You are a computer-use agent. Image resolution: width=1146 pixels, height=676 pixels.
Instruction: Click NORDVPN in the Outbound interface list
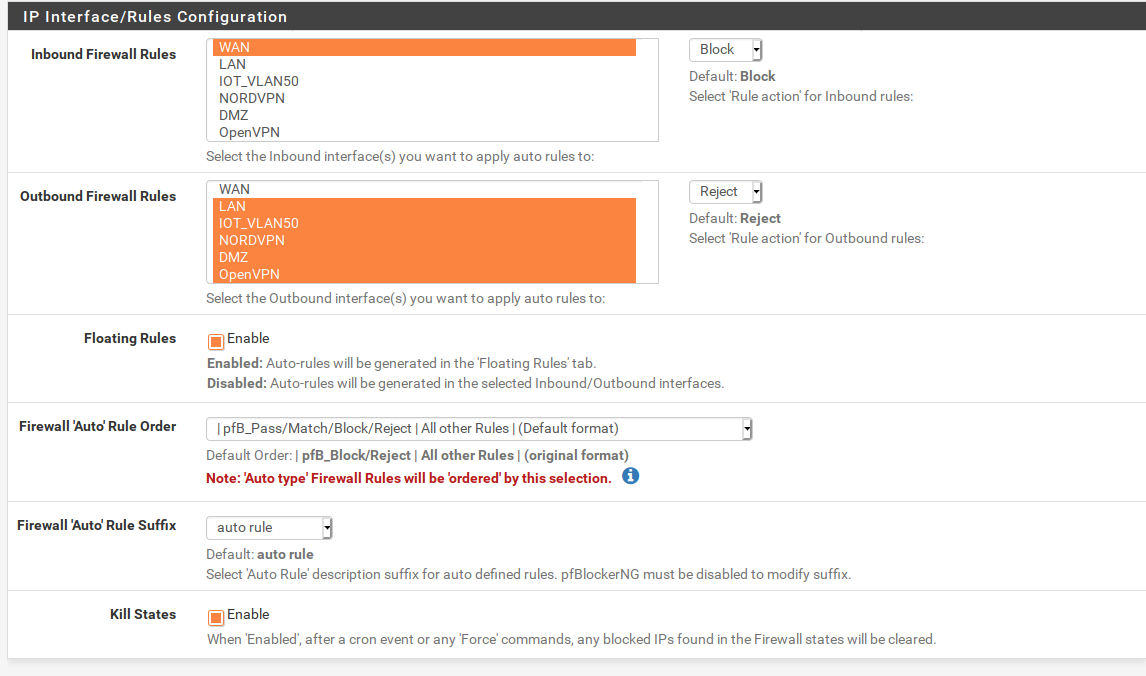tap(425, 240)
